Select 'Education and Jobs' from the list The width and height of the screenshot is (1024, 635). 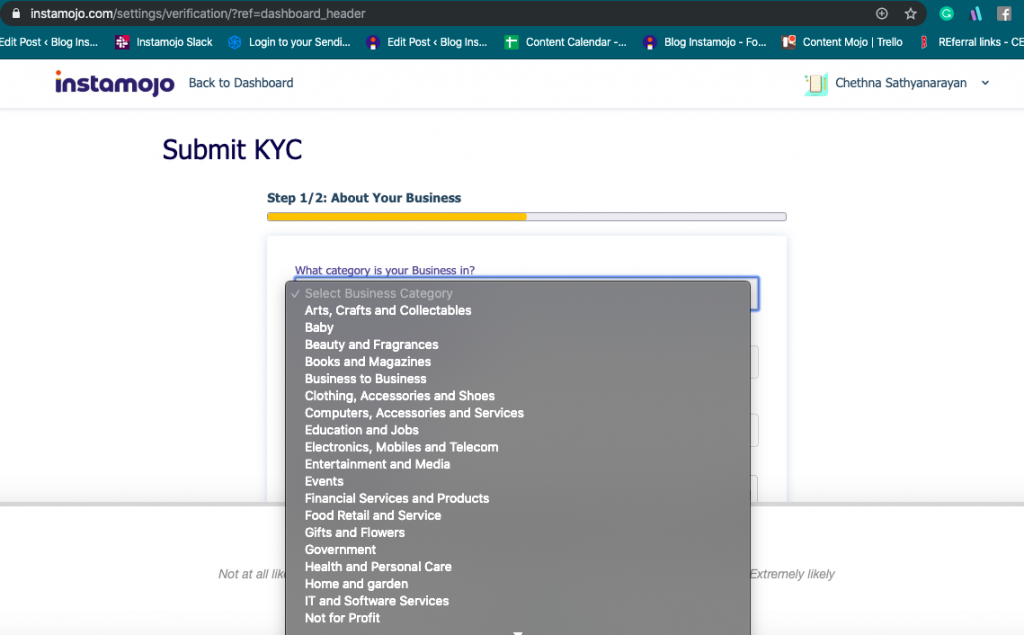(362, 430)
